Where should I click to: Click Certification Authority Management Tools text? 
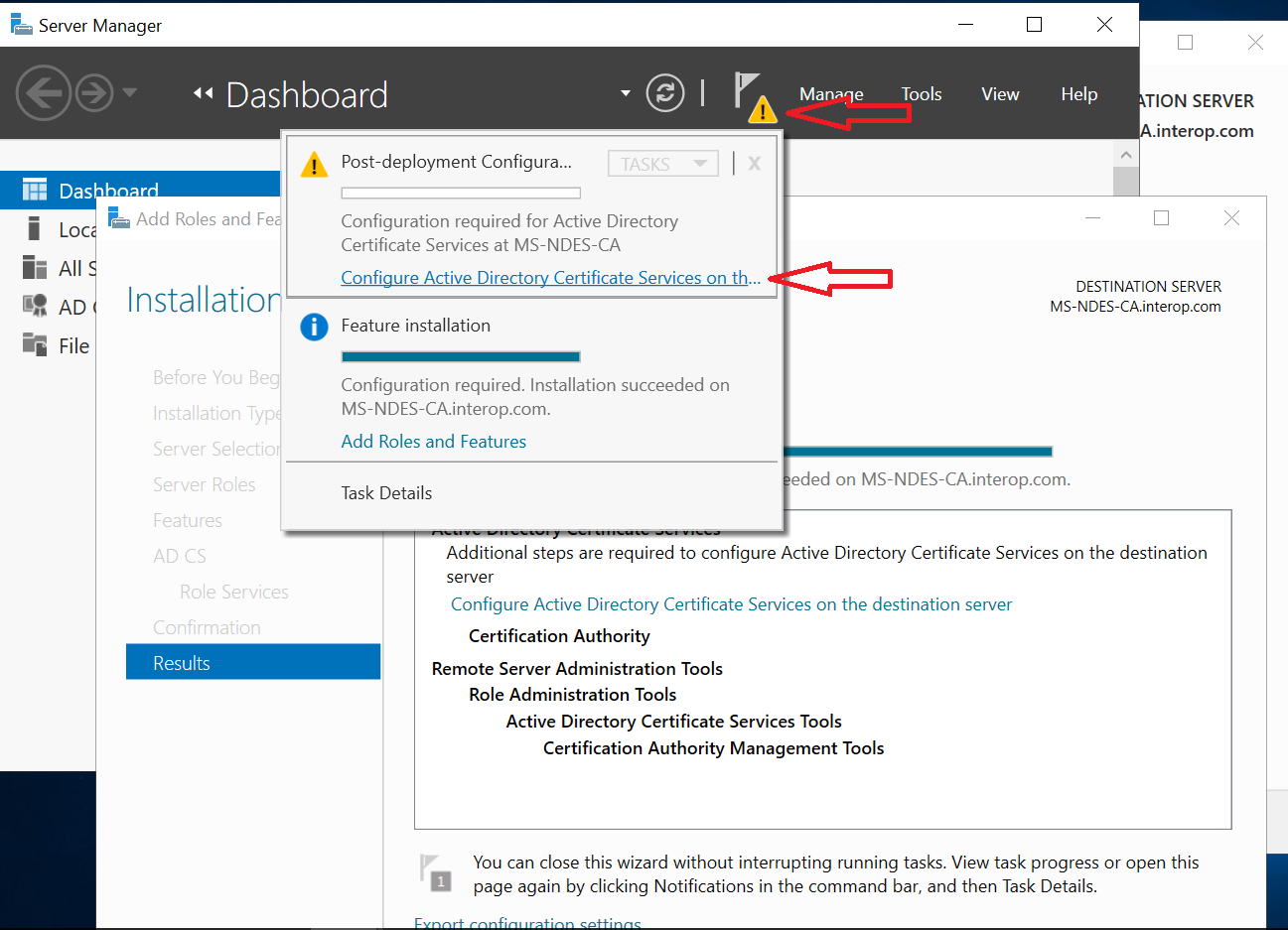[x=713, y=748]
